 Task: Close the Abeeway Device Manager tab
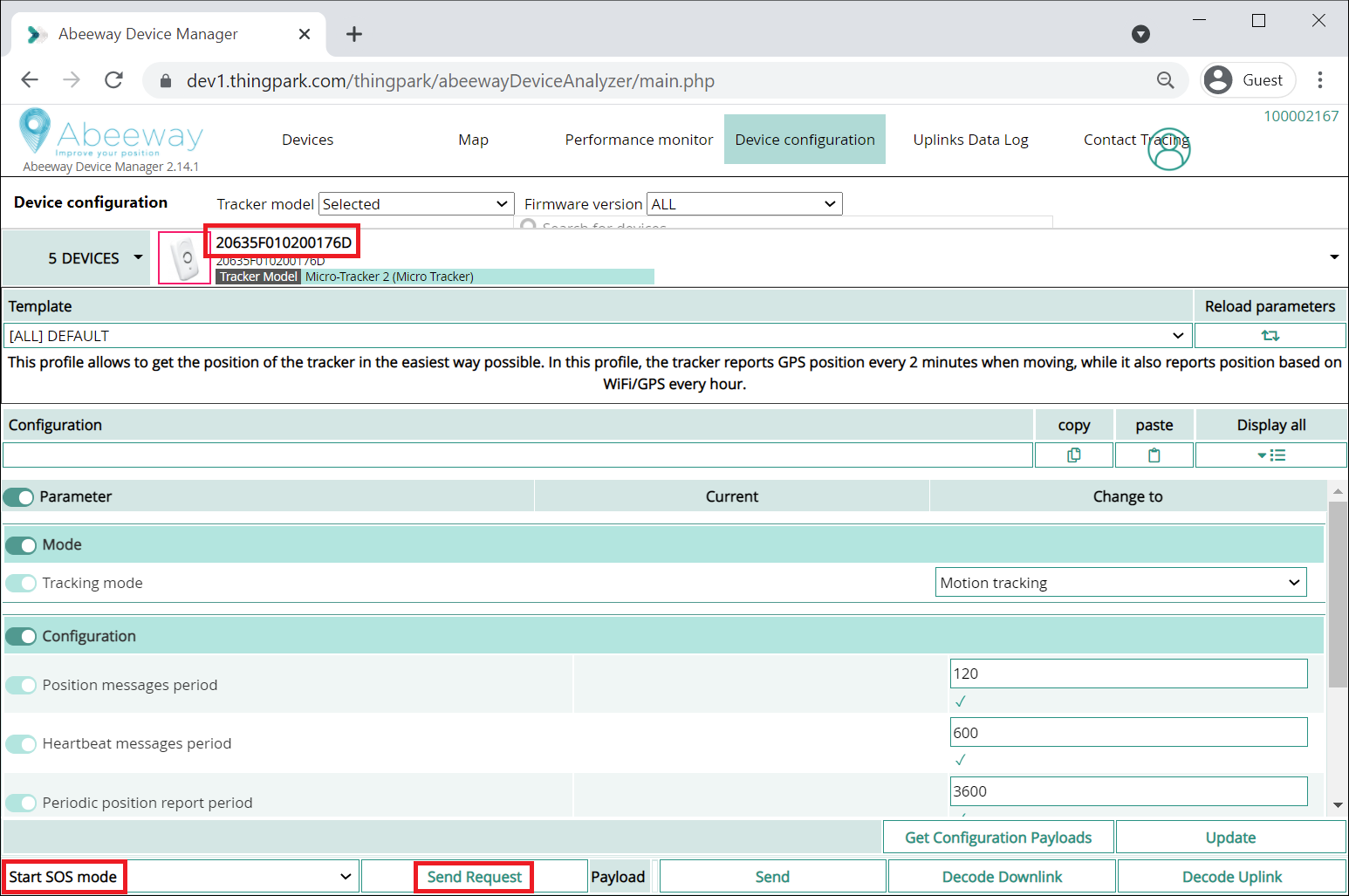(x=305, y=34)
